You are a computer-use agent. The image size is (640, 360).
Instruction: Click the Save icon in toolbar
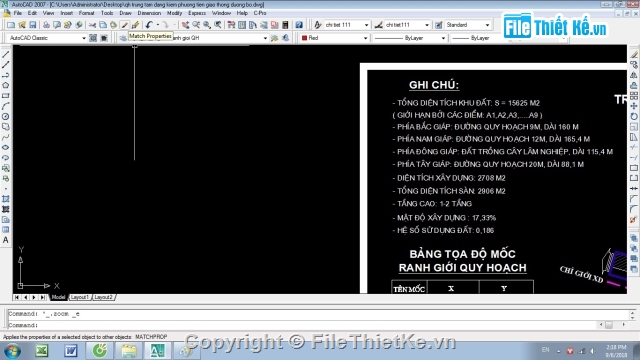coord(33,25)
